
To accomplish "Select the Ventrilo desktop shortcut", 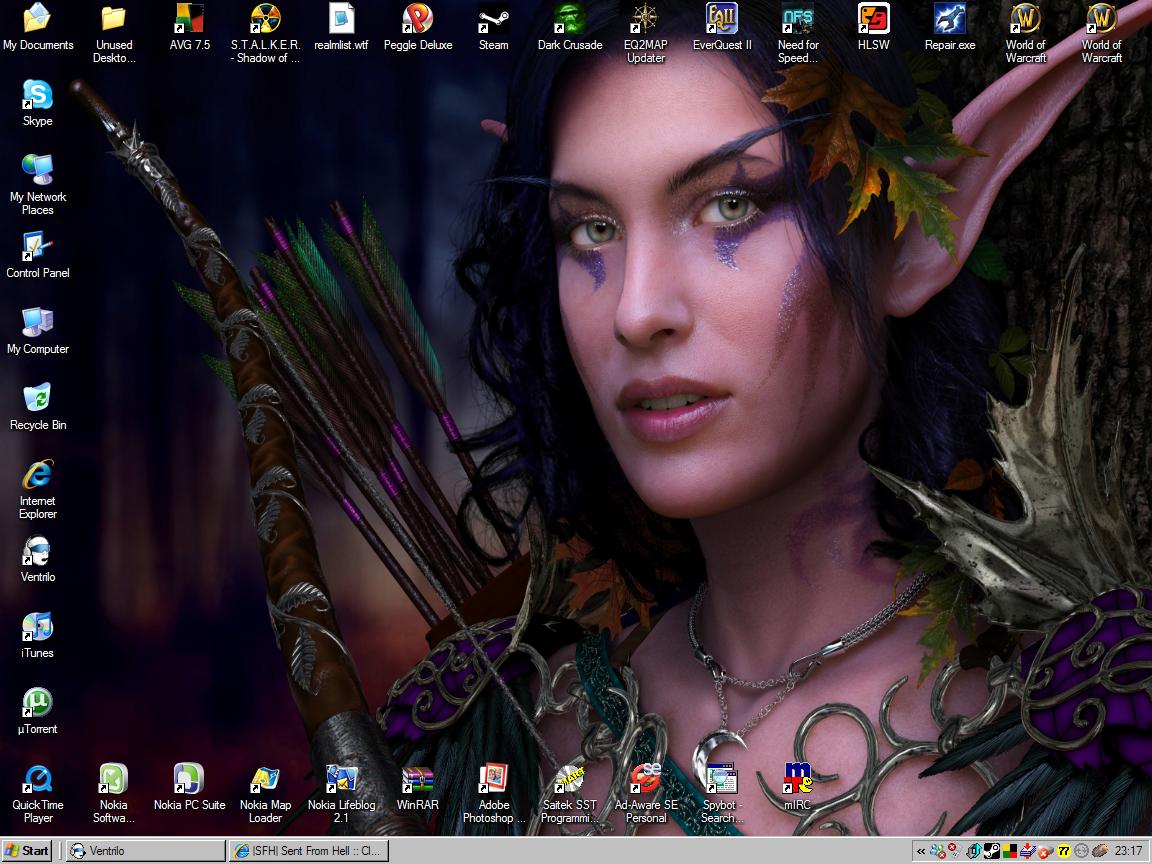I will (x=37, y=559).
